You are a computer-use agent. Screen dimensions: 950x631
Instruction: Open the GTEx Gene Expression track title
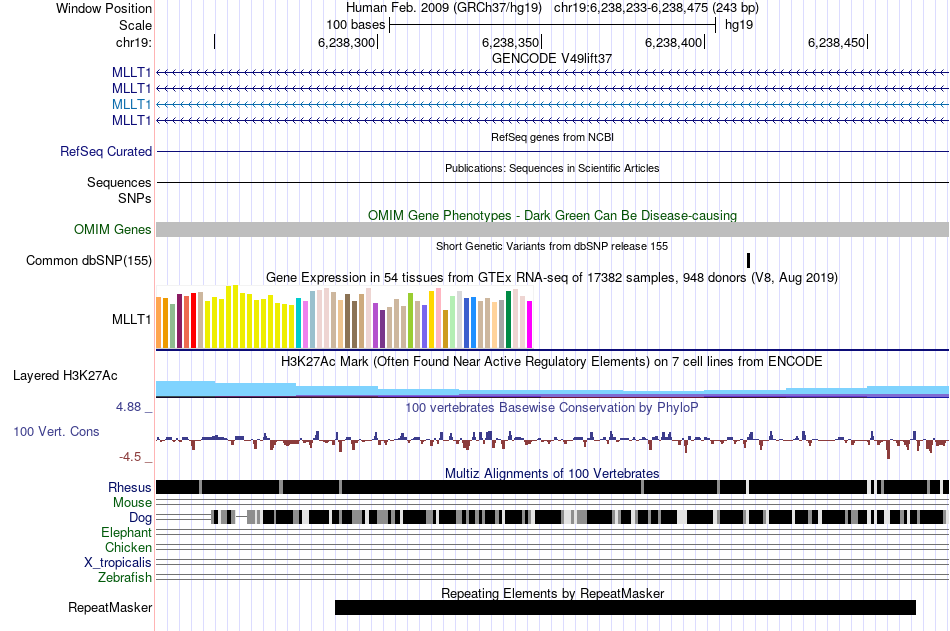[552, 278]
